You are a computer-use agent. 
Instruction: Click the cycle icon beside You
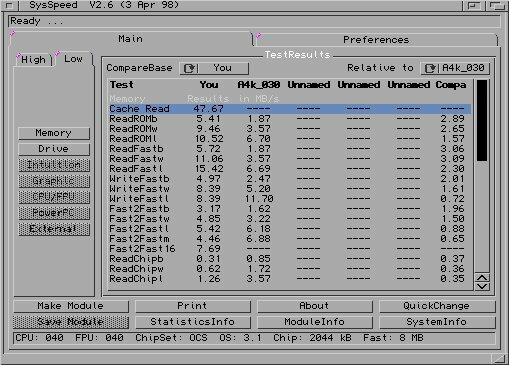tap(189, 68)
